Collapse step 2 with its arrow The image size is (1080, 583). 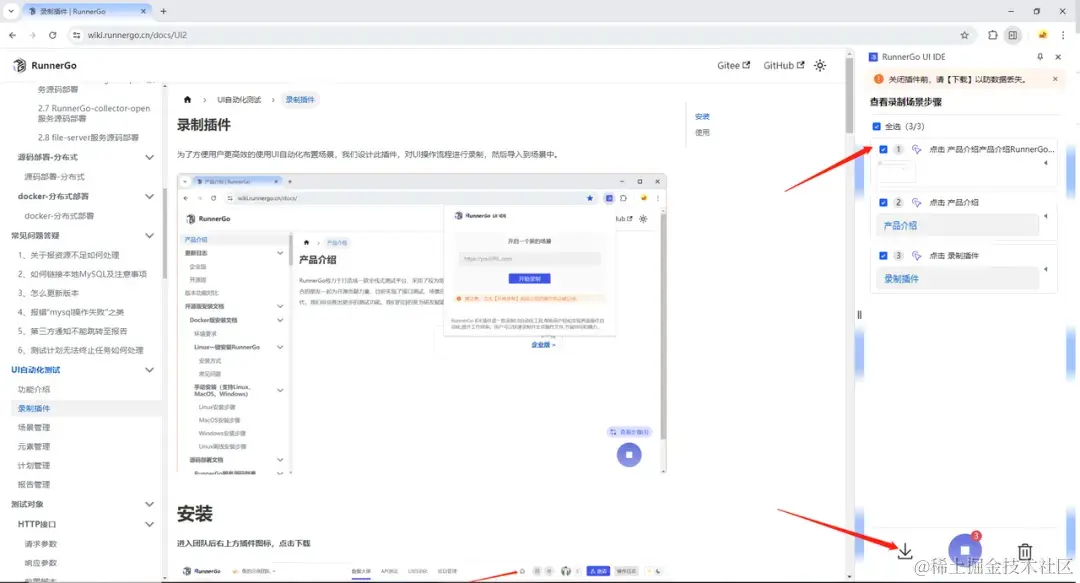pos(1046,216)
